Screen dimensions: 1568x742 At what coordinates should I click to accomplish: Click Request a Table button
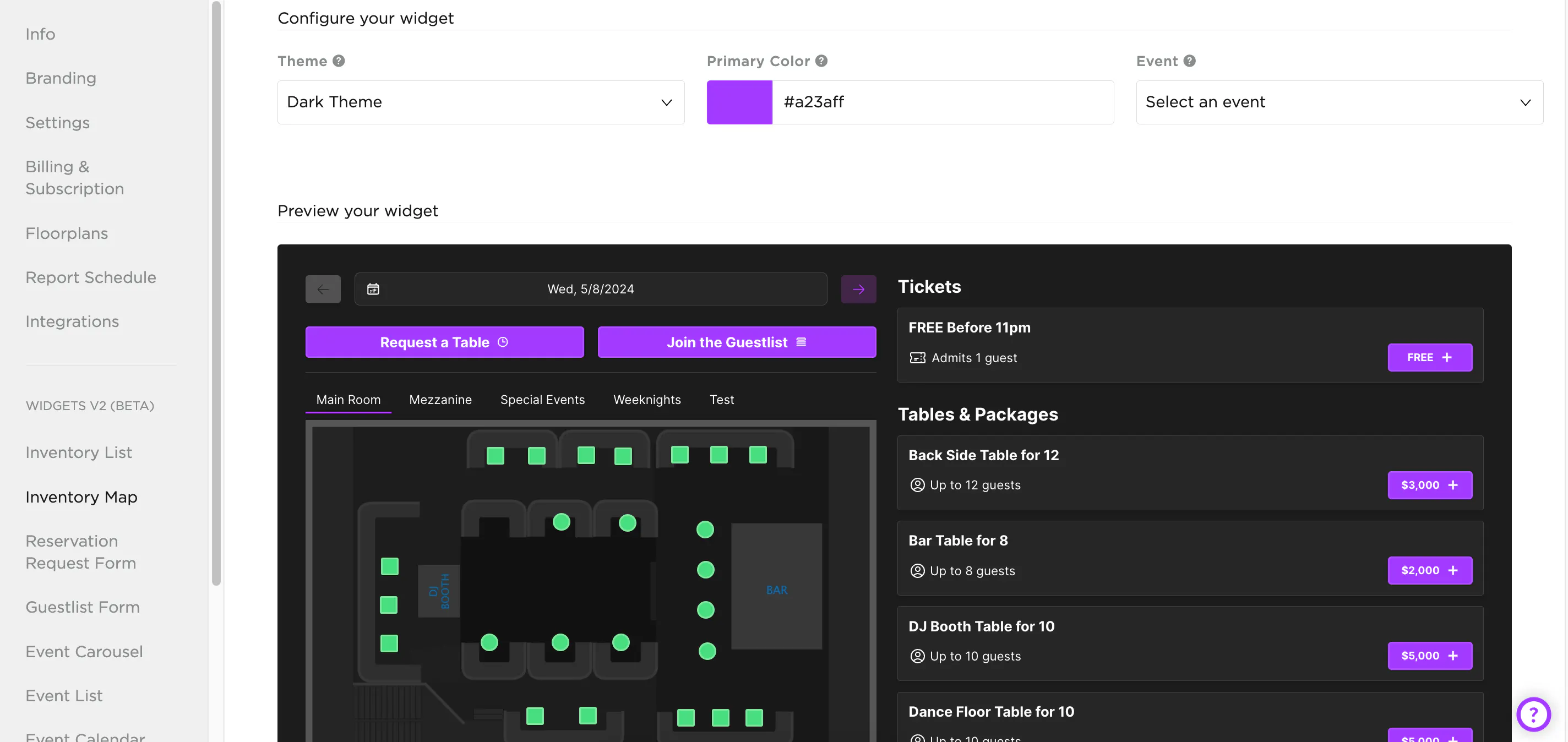click(x=444, y=342)
